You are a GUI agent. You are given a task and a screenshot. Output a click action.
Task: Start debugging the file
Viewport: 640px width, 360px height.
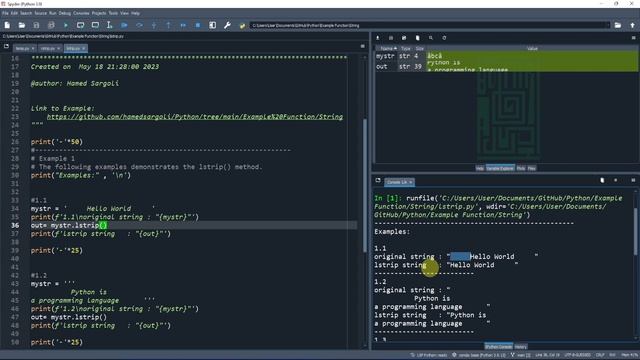click(x=124, y=25)
